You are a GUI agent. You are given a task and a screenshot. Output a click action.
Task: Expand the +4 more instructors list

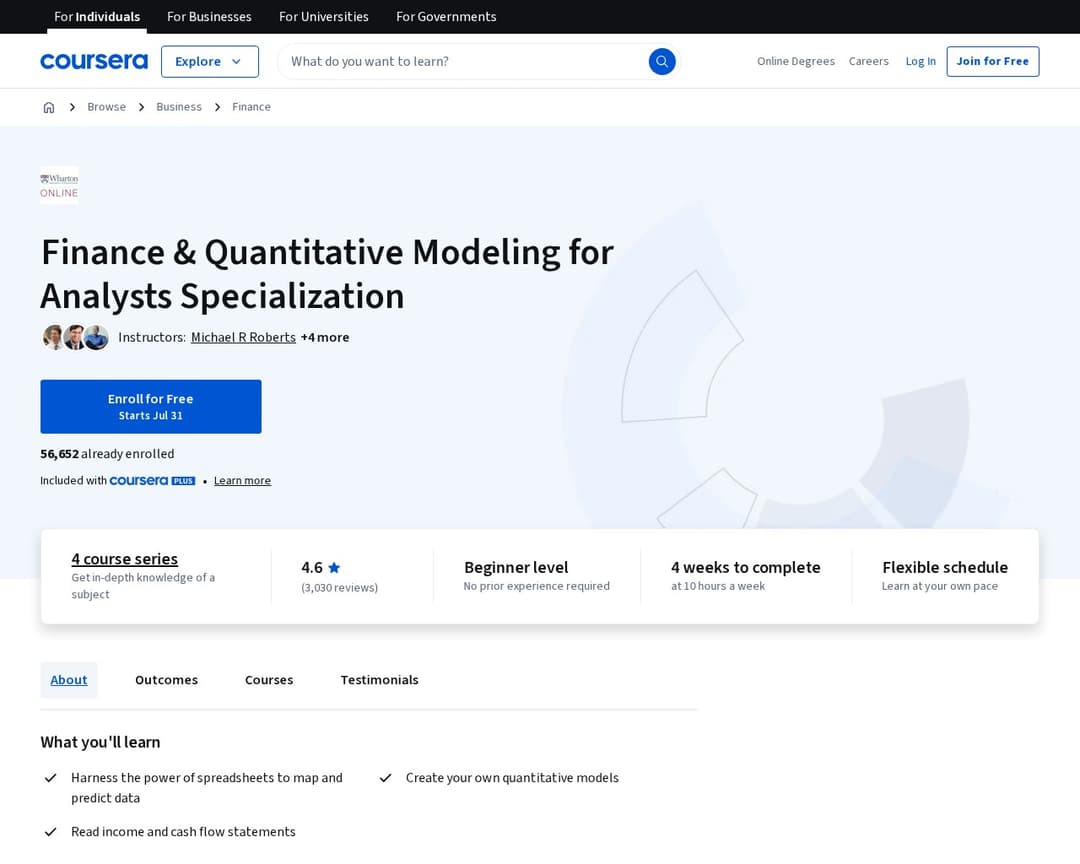(x=324, y=337)
